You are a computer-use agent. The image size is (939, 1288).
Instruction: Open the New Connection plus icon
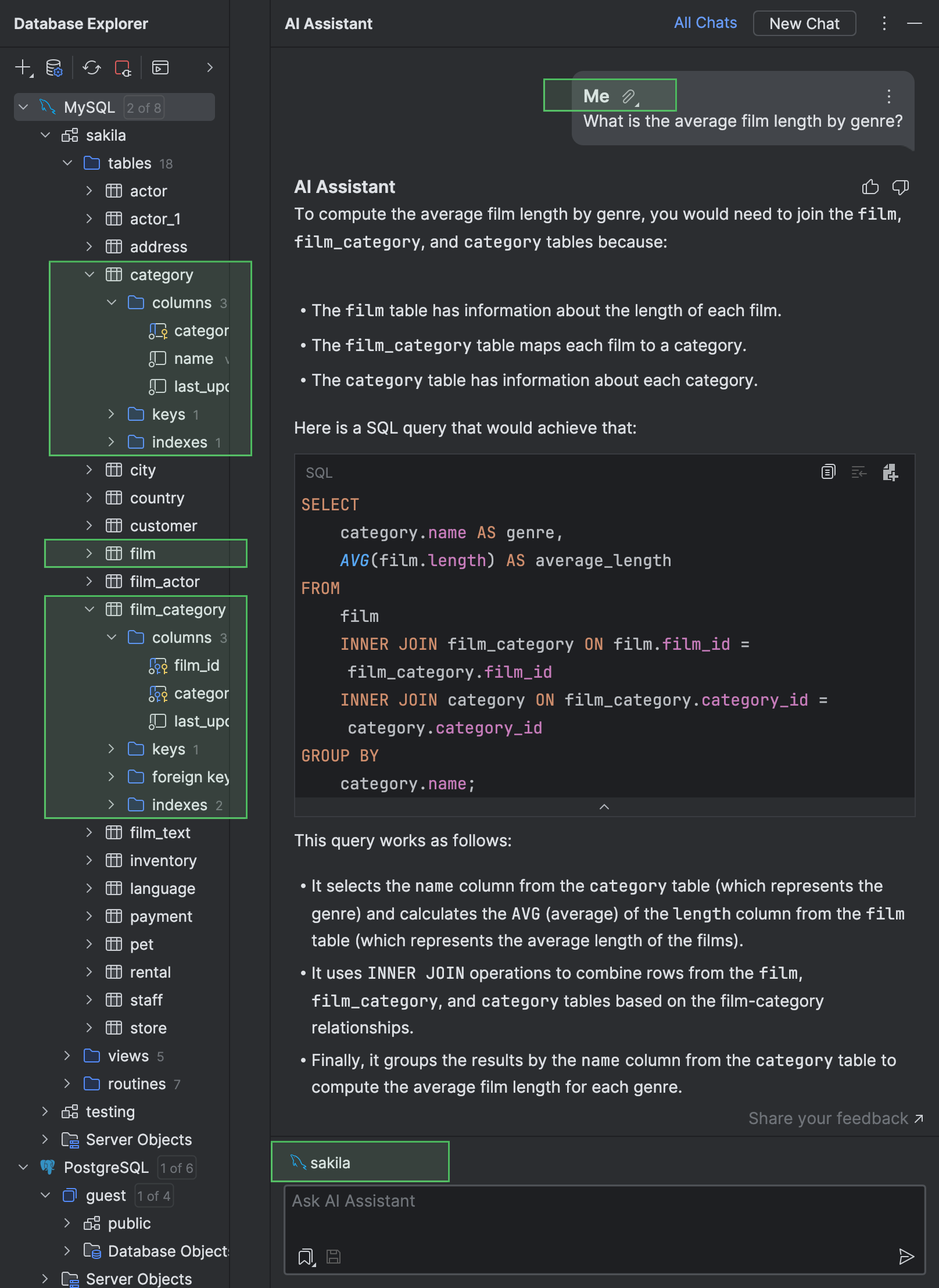coord(22,67)
